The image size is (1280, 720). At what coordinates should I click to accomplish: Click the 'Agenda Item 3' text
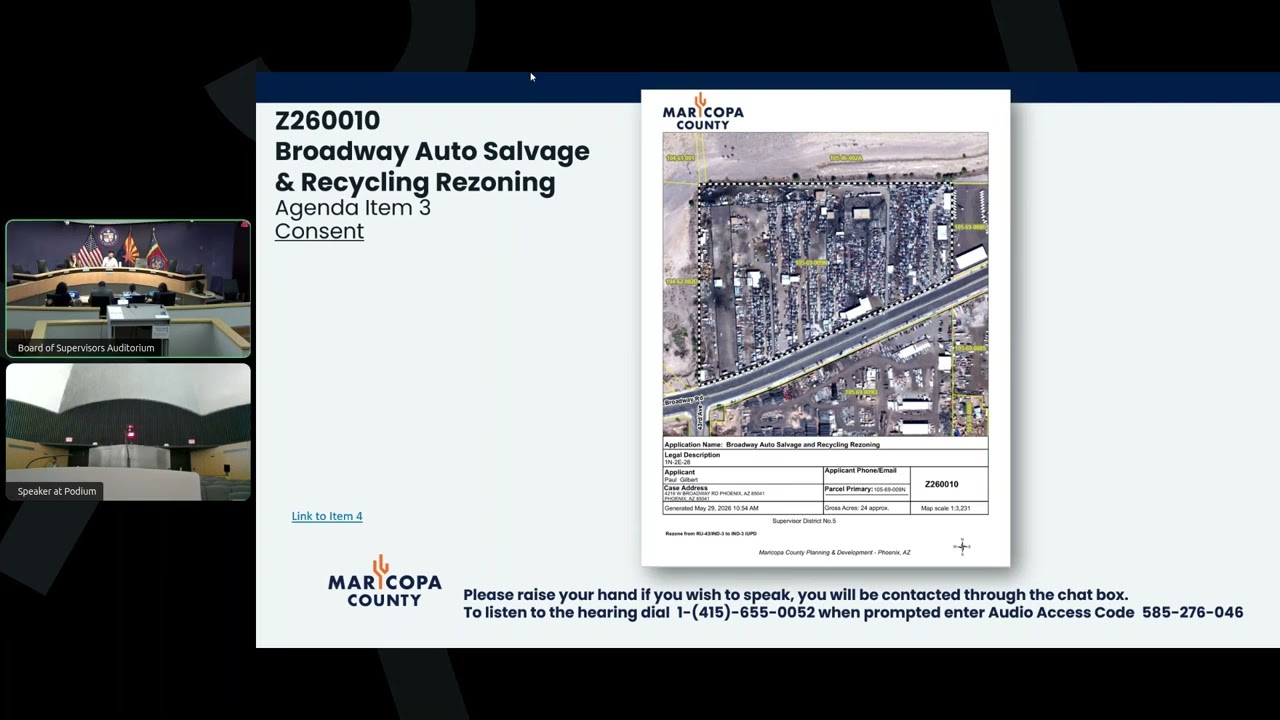point(353,208)
